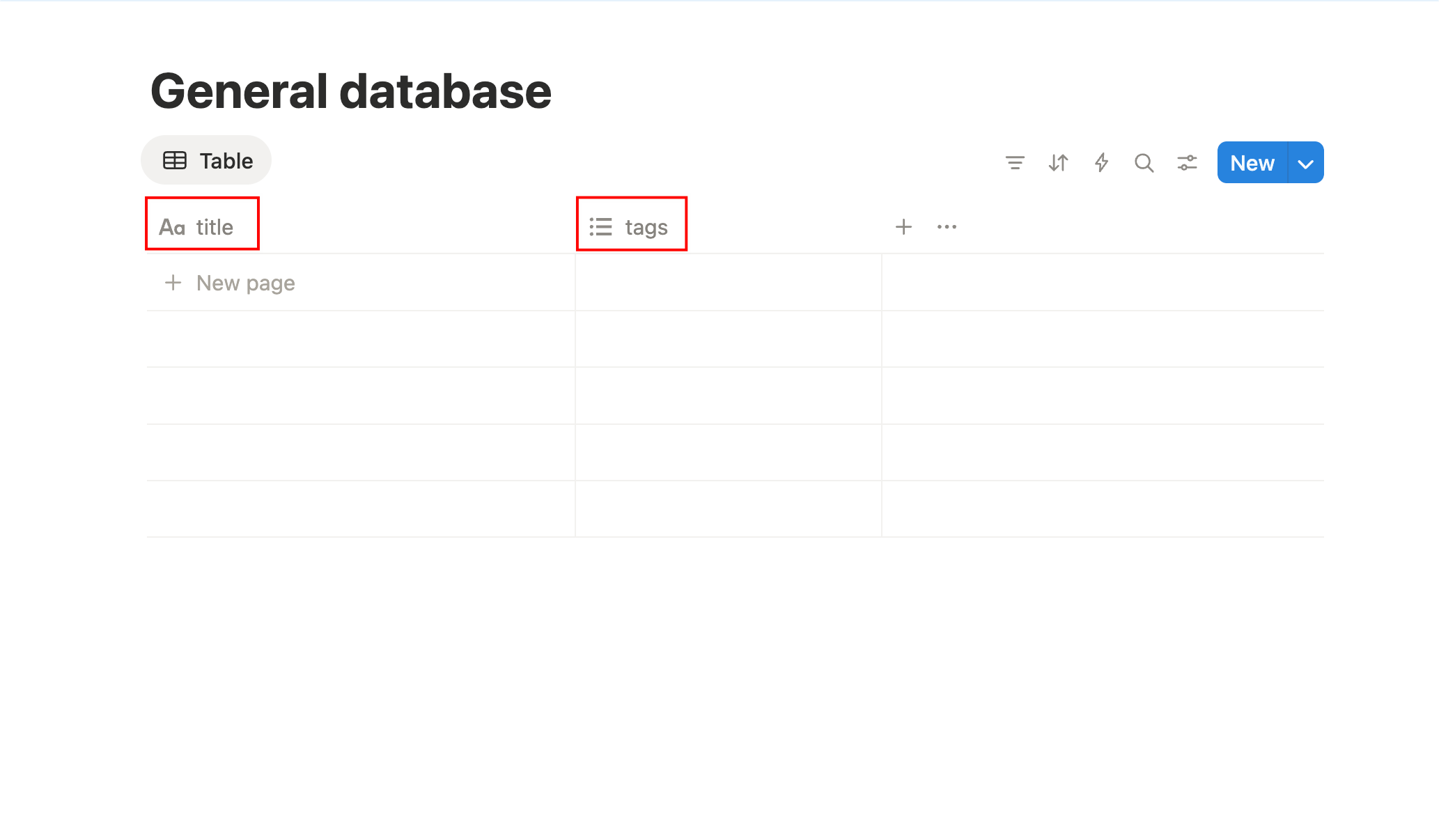
Task: Open automations with the lightning bolt icon
Action: pos(1101,163)
